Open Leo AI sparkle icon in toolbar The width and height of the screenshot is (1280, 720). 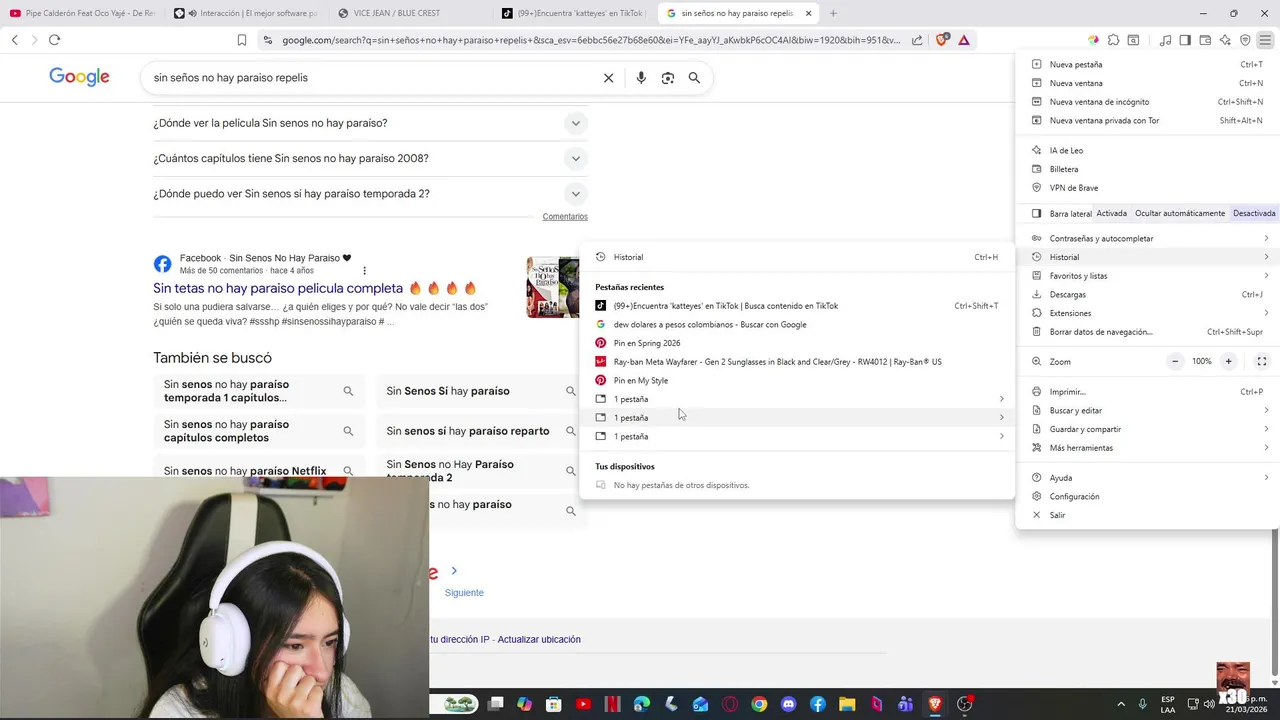click(x=1225, y=40)
